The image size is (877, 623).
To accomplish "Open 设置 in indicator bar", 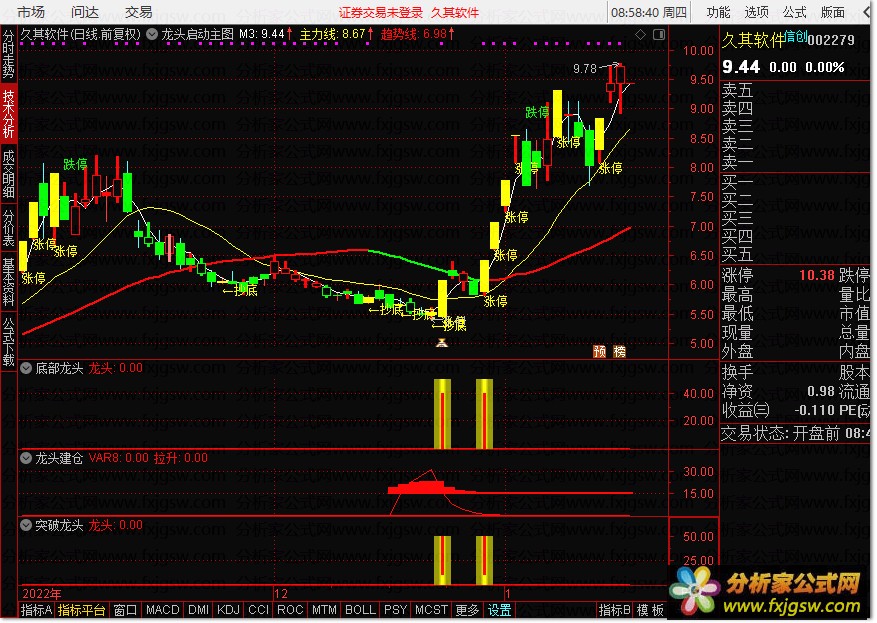I will [499, 610].
